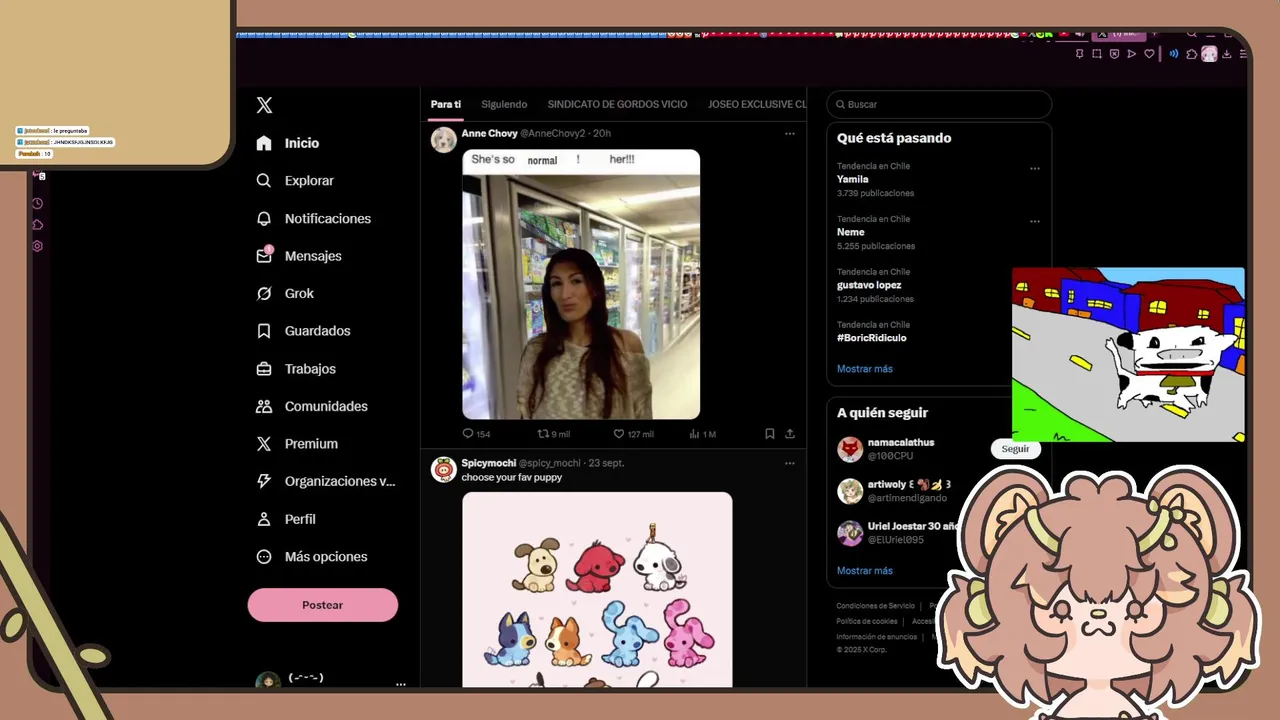Open namacalathus suggested account
This screenshot has width=1280, height=720.
pyautogui.click(x=901, y=442)
